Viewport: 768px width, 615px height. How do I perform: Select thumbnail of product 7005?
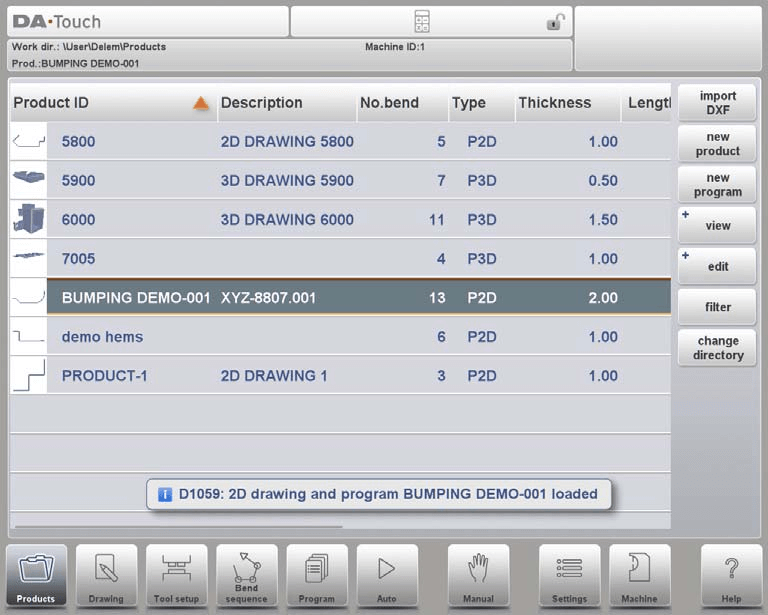[x=28, y=259]
